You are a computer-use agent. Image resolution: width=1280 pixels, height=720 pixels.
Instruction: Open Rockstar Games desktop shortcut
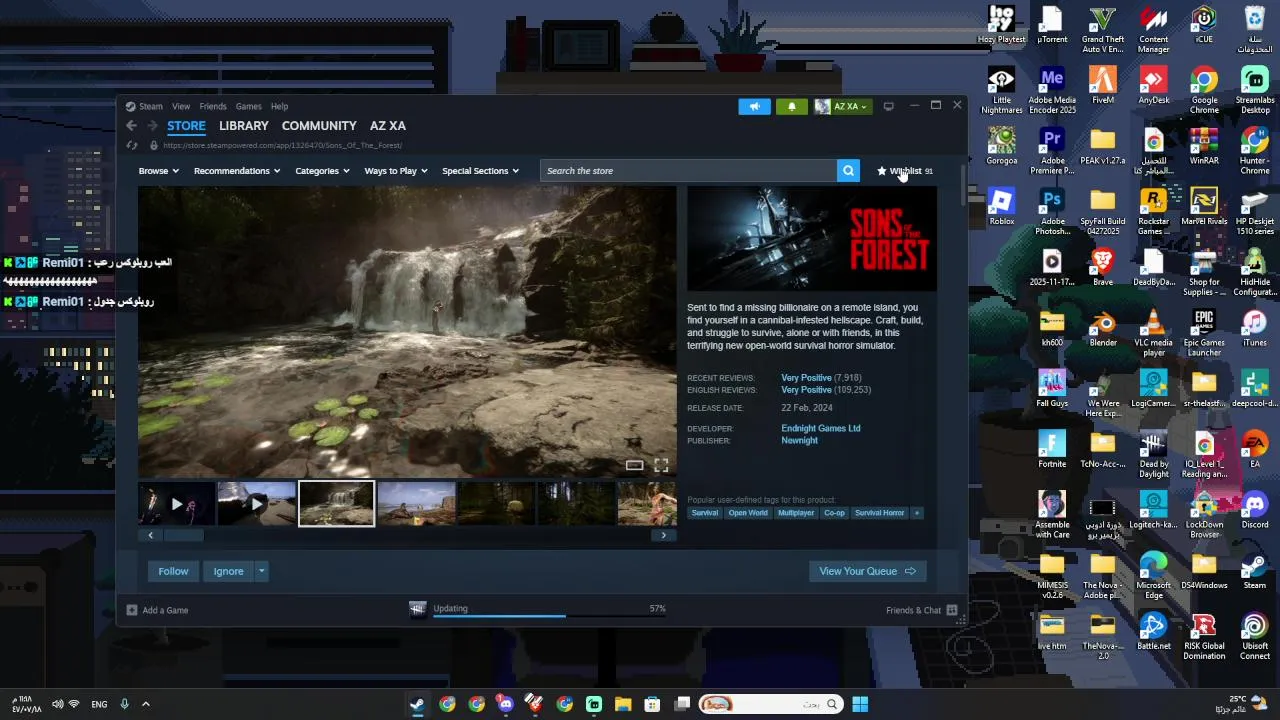pos(1153,212)
